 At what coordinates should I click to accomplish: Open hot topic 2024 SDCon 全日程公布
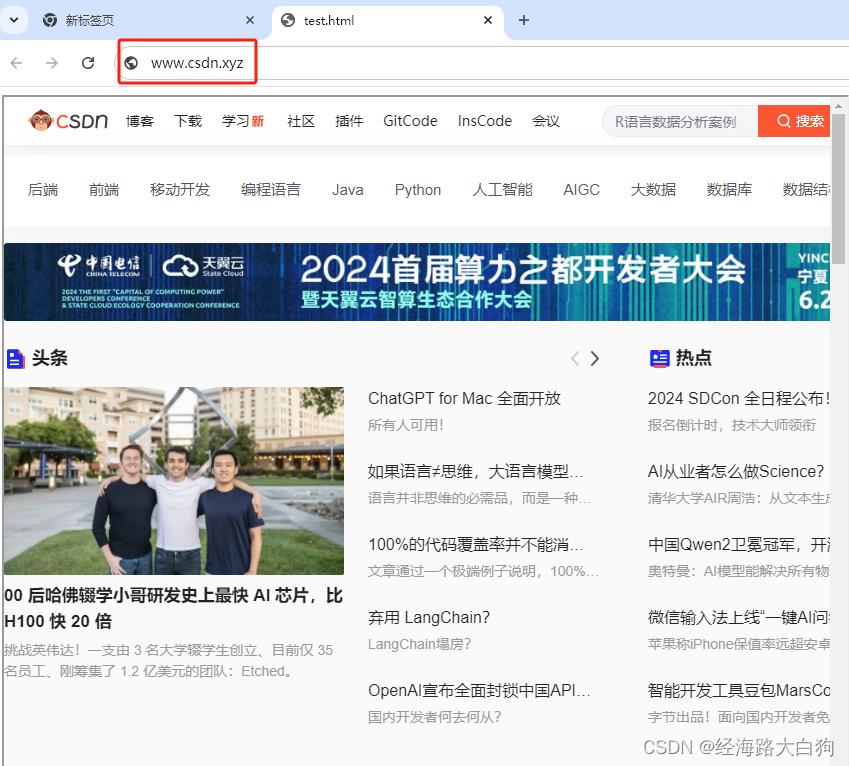(x=739, y=398)
